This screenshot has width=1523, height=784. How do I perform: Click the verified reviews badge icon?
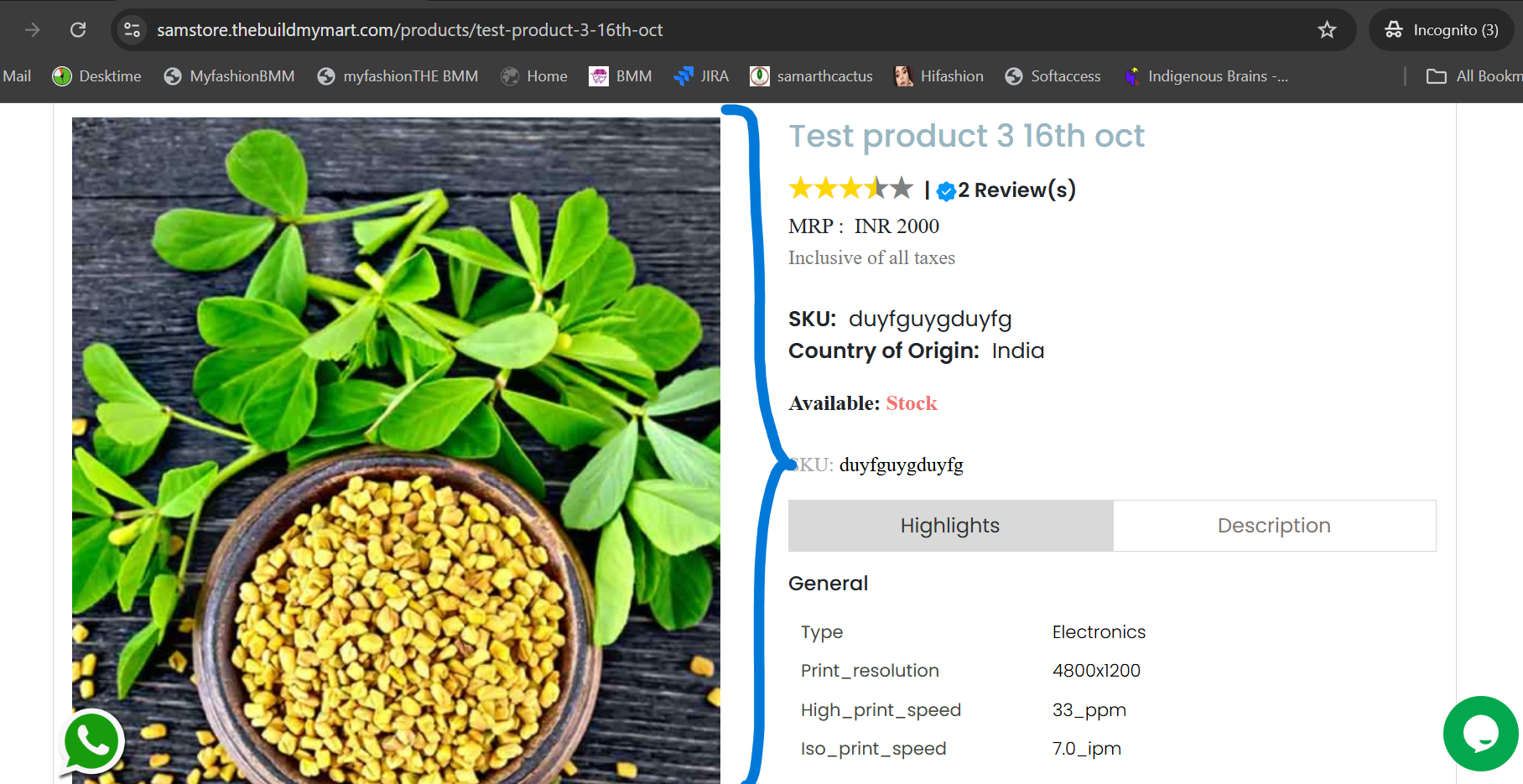point(946,191)
